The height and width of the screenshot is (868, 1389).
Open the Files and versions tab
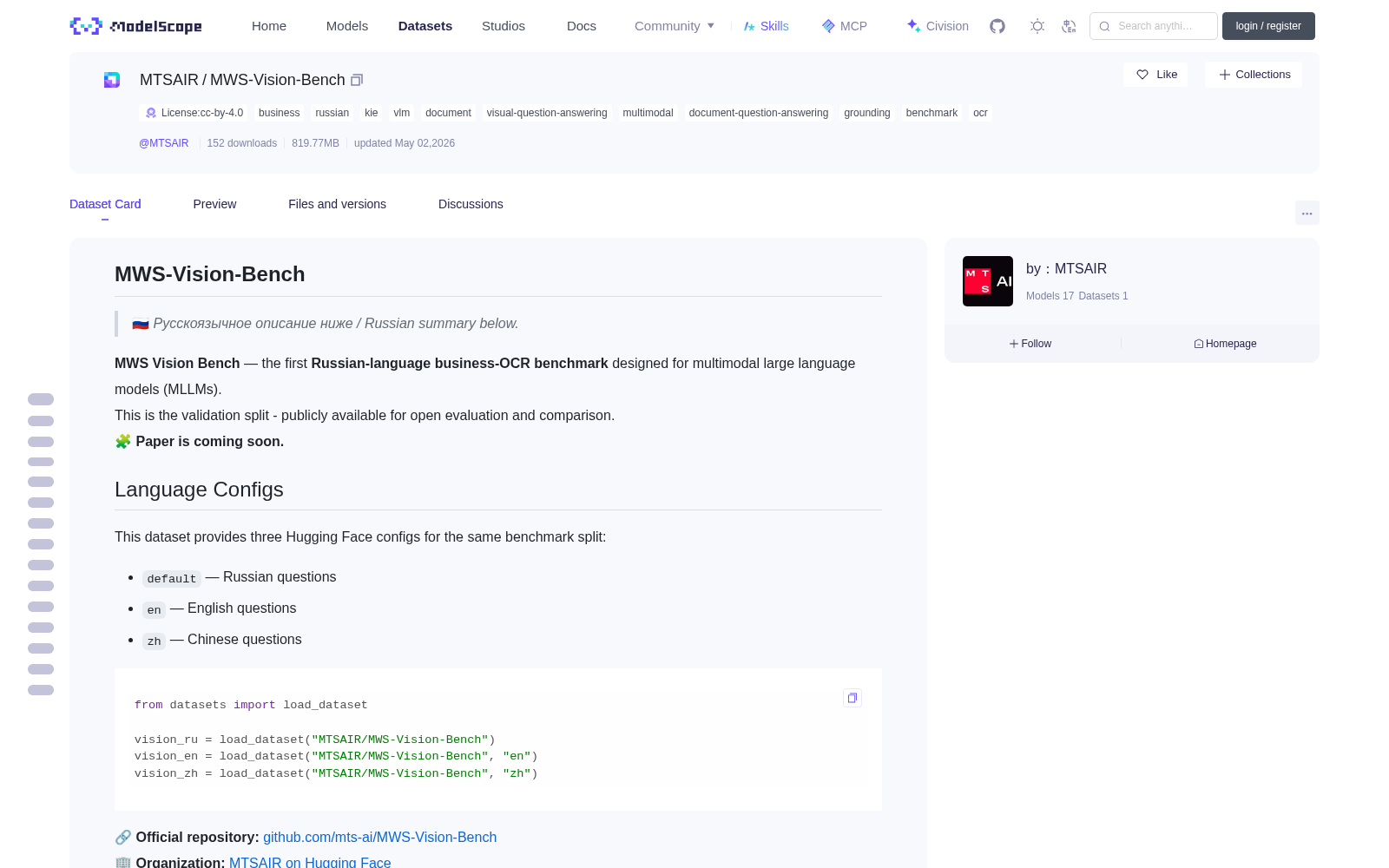[337, 204]
